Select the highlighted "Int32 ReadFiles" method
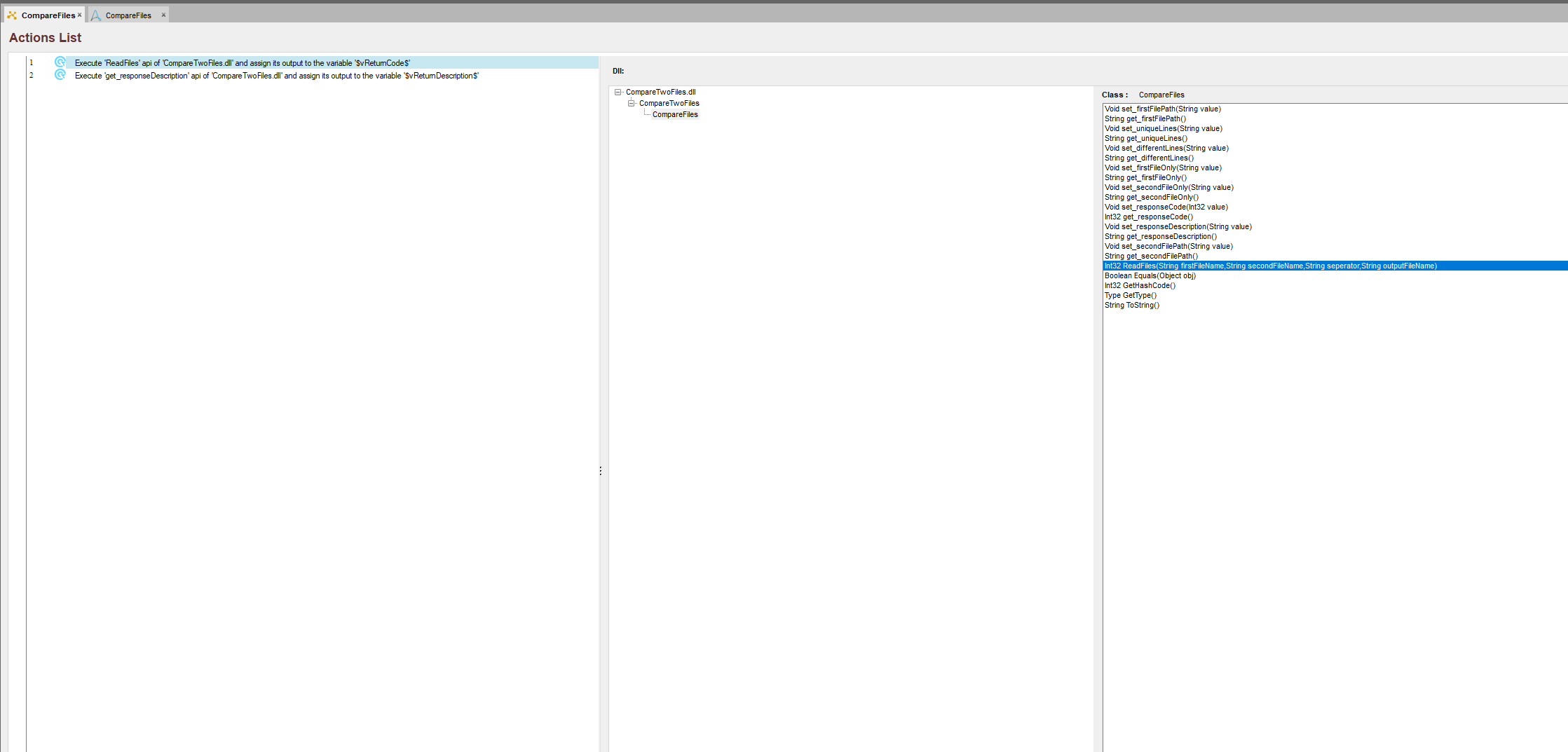The width and height of the screenshot is (1568, 752). click(x=1335, y=266)
